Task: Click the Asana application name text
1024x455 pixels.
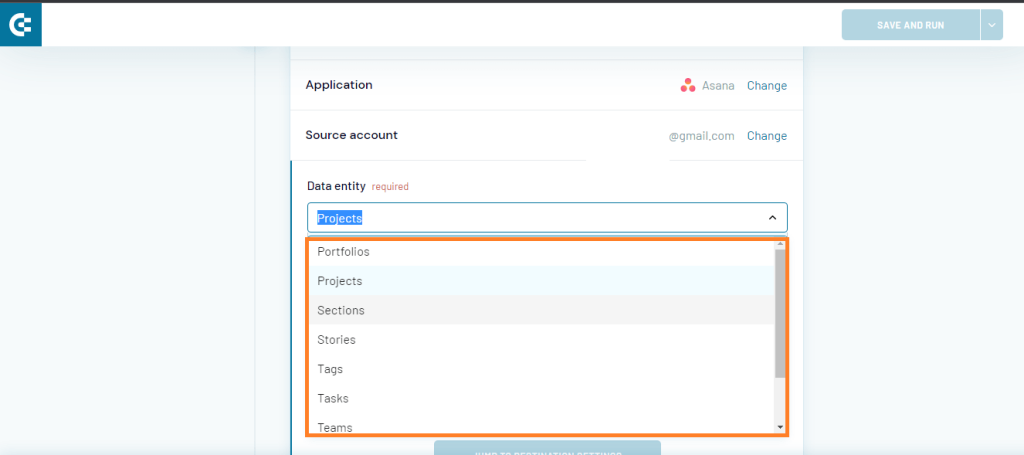Action: [x=718, y=86]
